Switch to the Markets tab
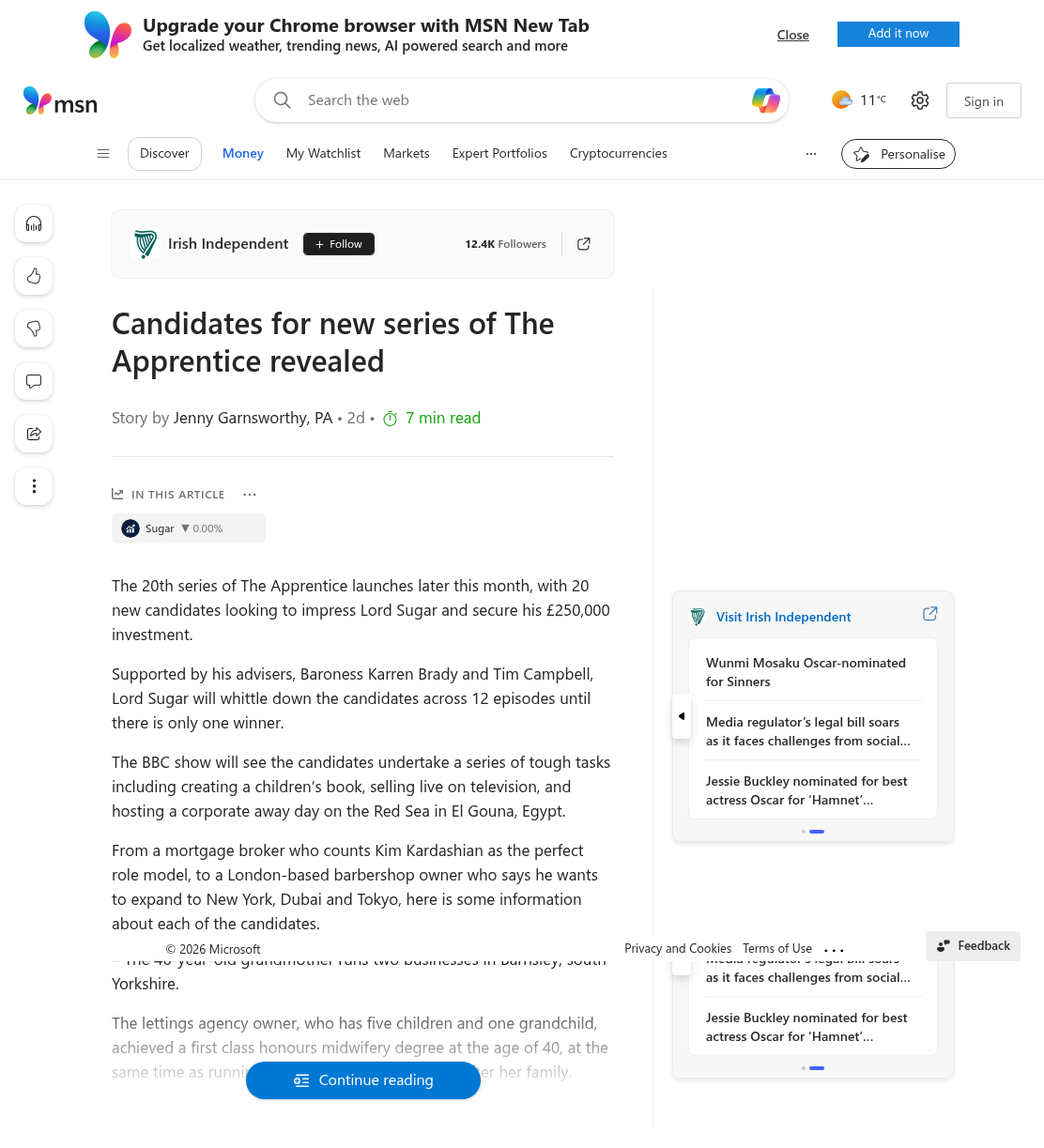 (x=407, y=154)
